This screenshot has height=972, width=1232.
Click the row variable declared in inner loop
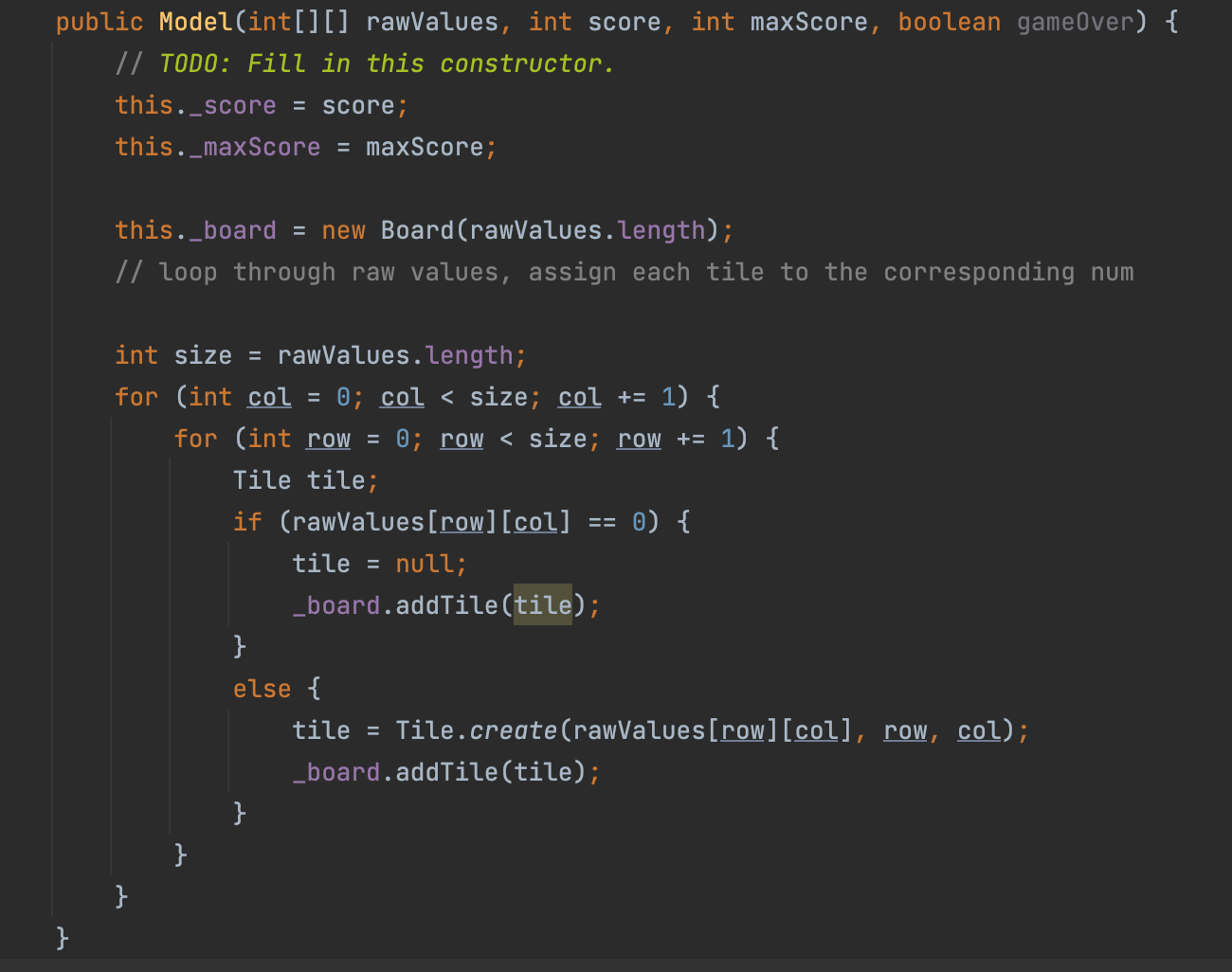click(328, 439)
